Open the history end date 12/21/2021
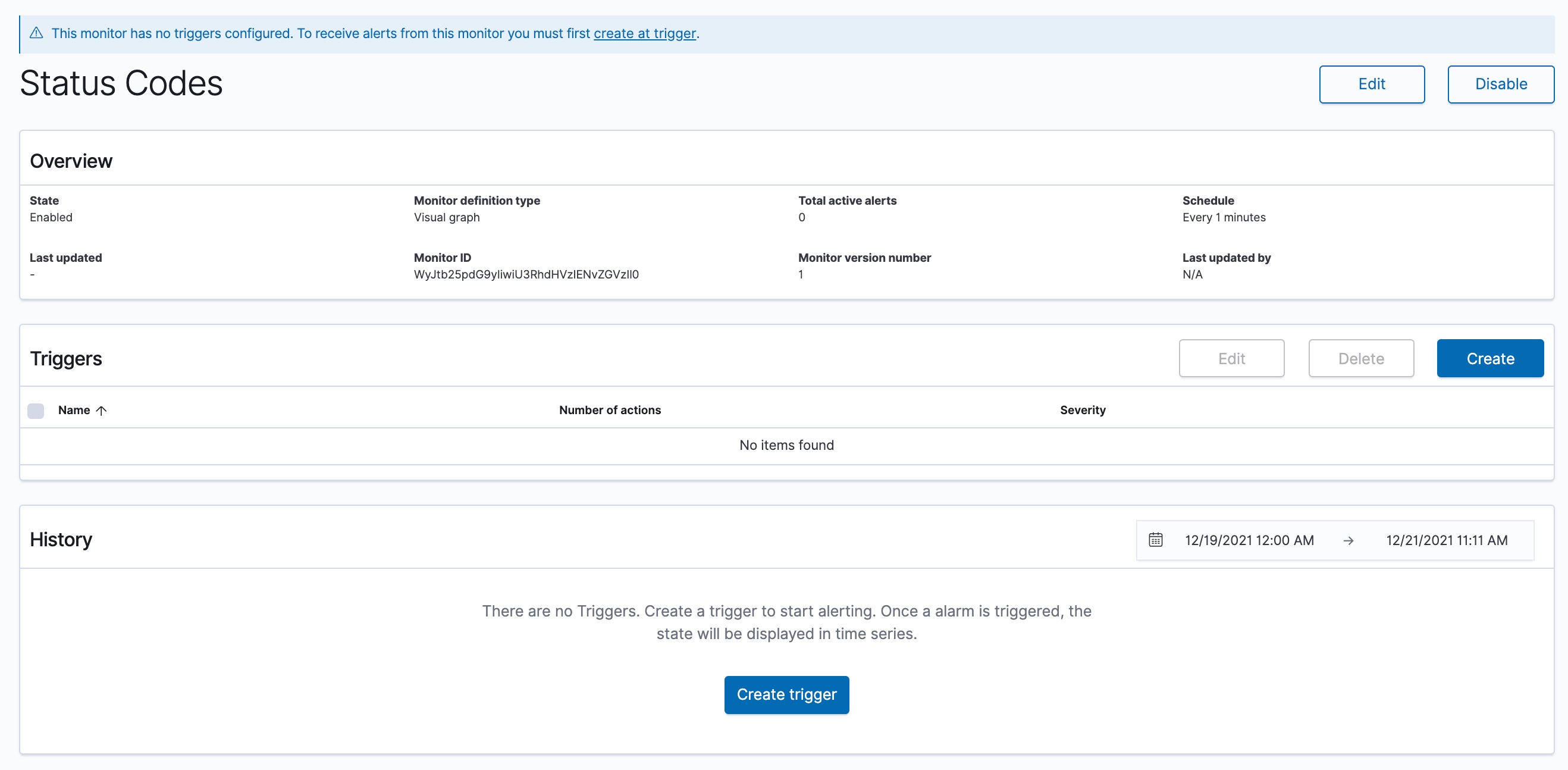 click(1446, 540)
